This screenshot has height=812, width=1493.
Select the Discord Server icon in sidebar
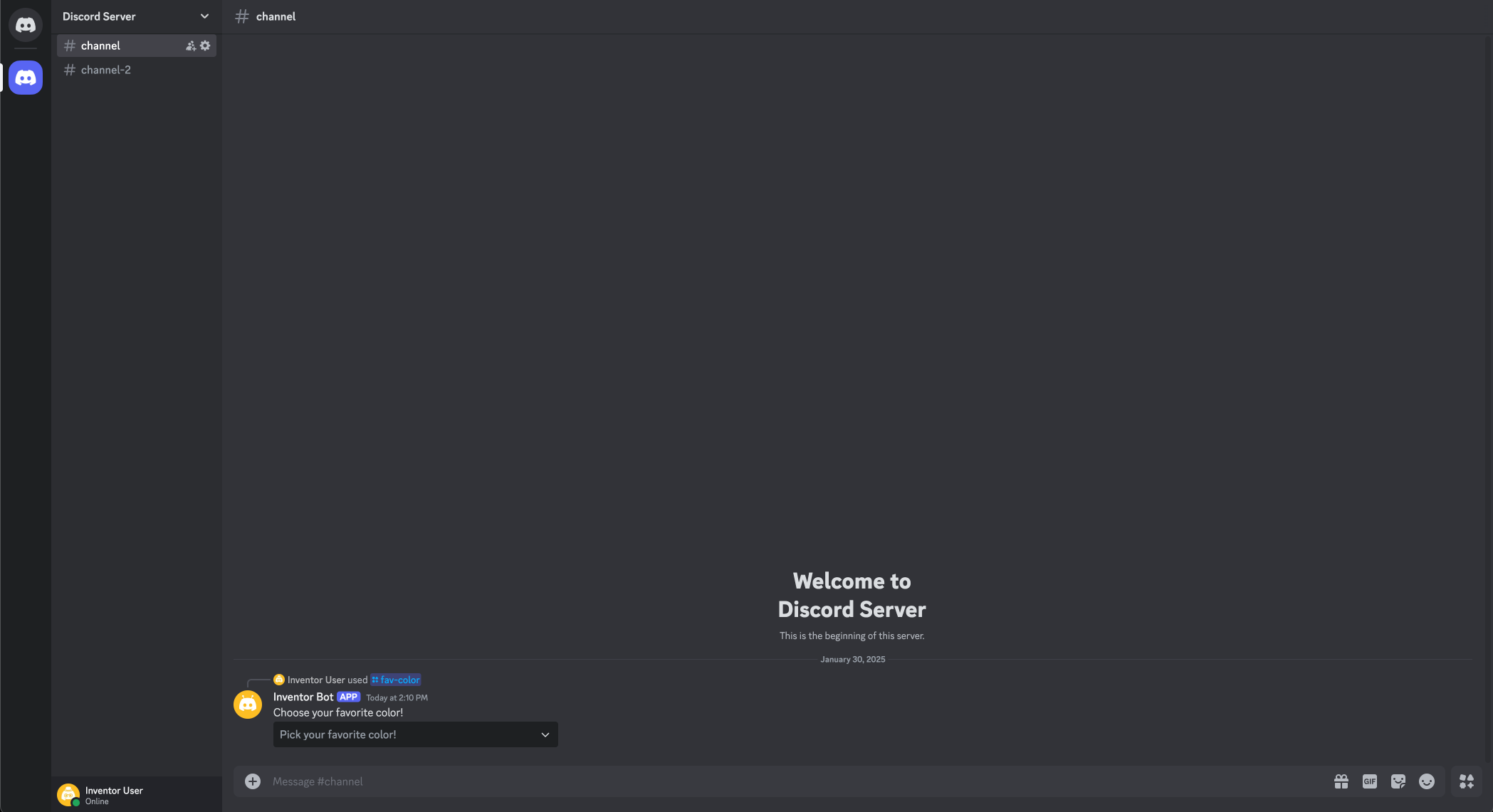point(26,78)
